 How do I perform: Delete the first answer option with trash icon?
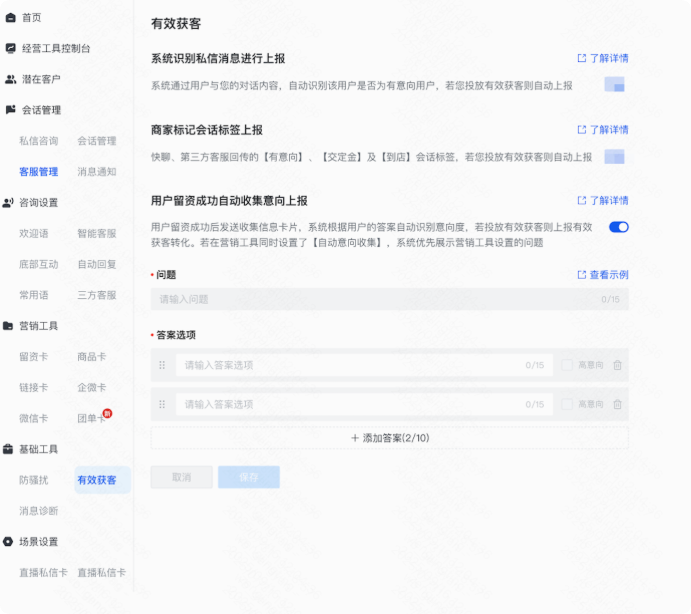pyautogui.click(x=617, y=365)
